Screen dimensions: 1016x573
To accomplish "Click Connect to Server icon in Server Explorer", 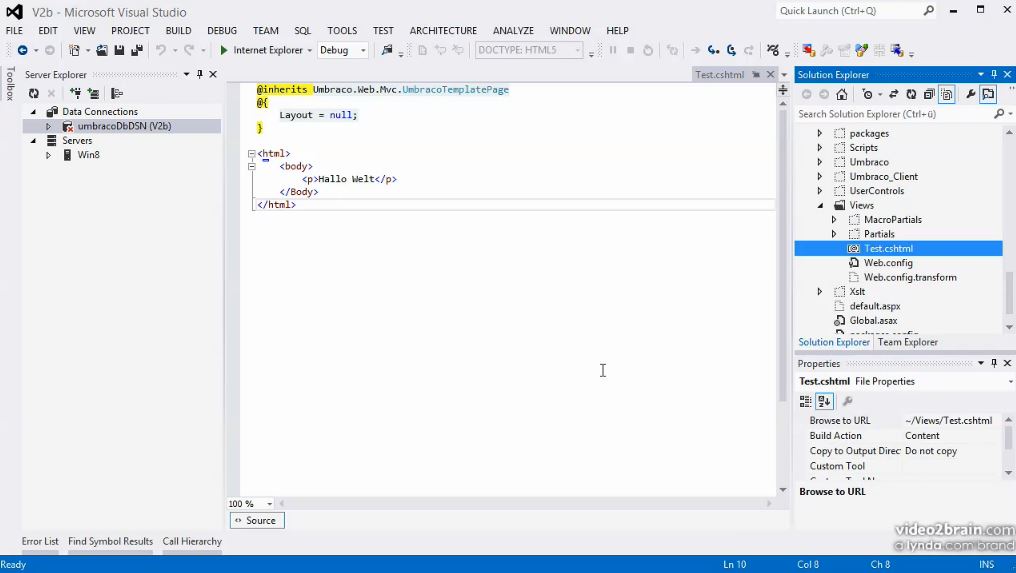I will 93,93.
